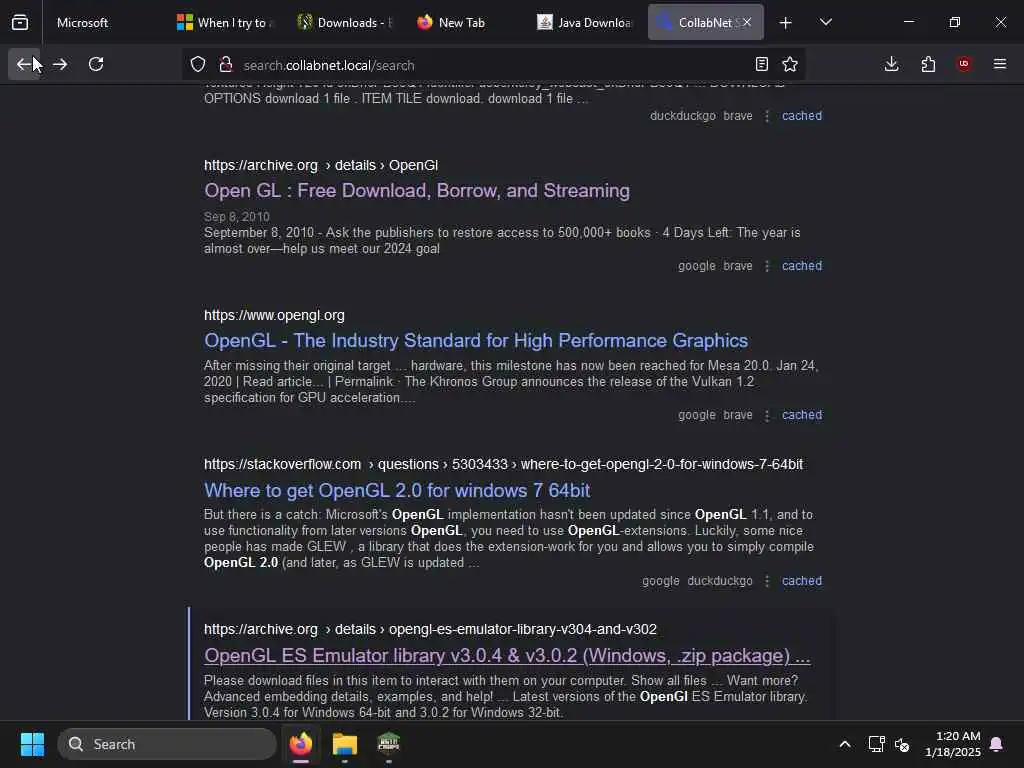Screen dimensions: 1024x768
Task: Open 'Where to get OpenGL 2.0' result
Action: pos(397,490)
